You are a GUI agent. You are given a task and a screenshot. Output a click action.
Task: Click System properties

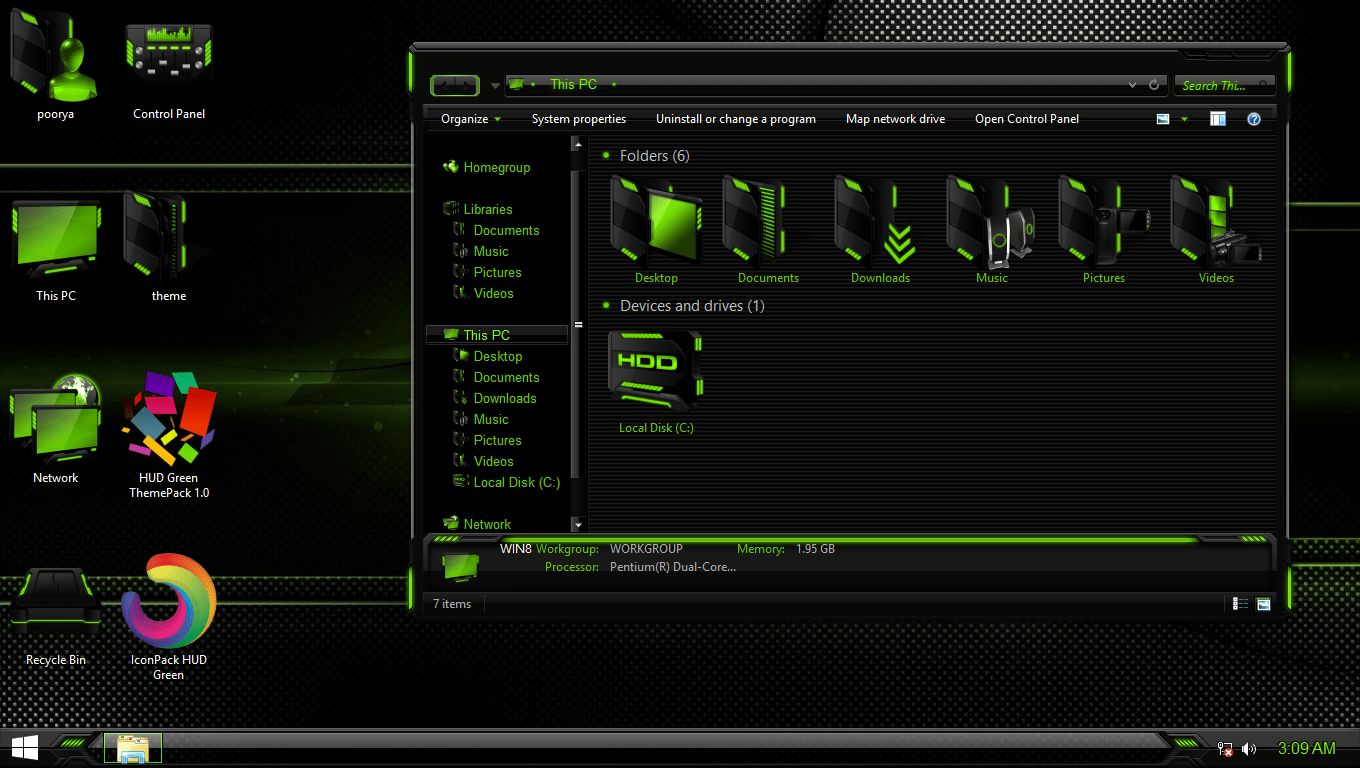579,118
